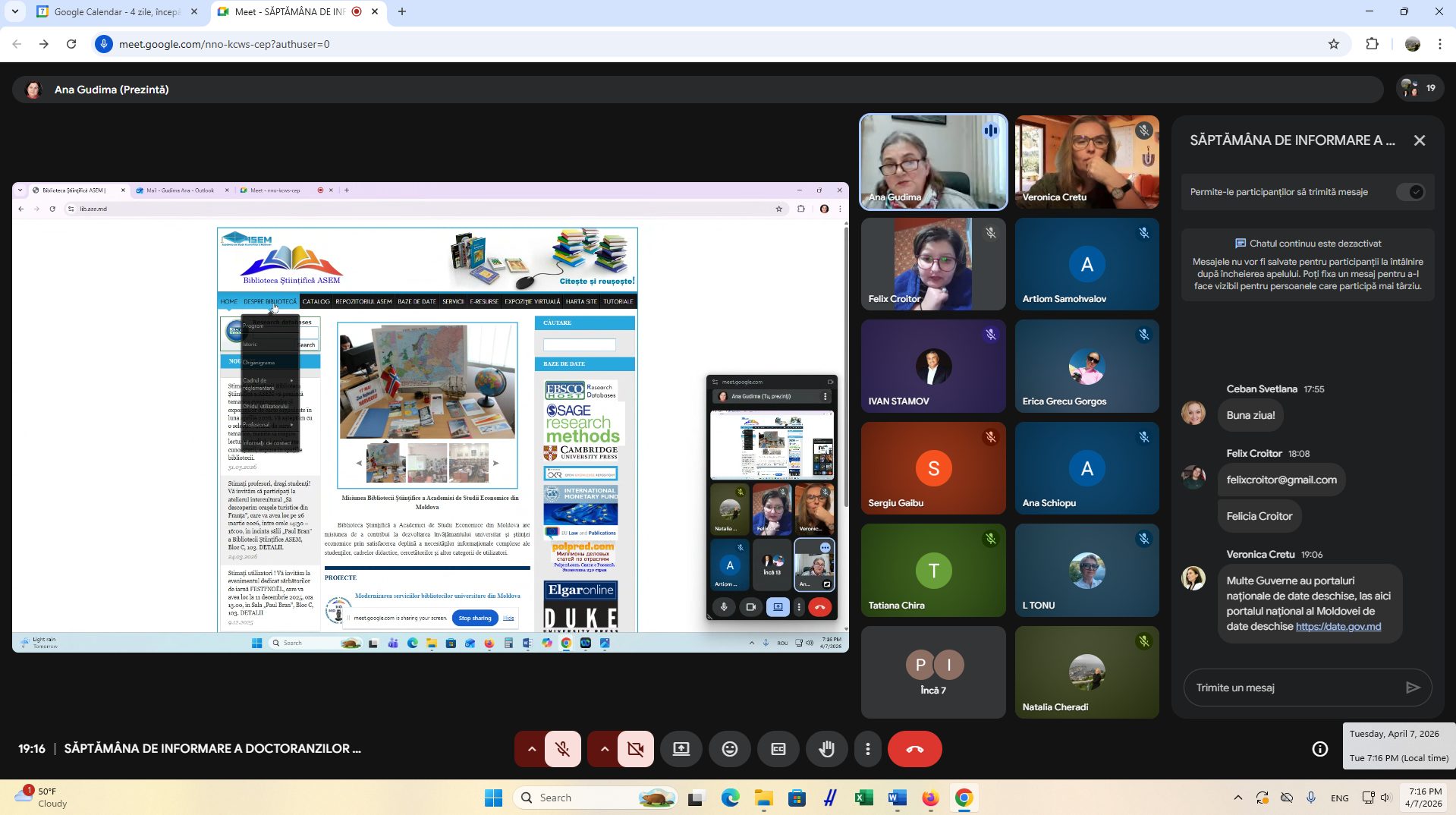Click the present screen share button
This screenshot has height=815, width=1456.
coord(681,749)
